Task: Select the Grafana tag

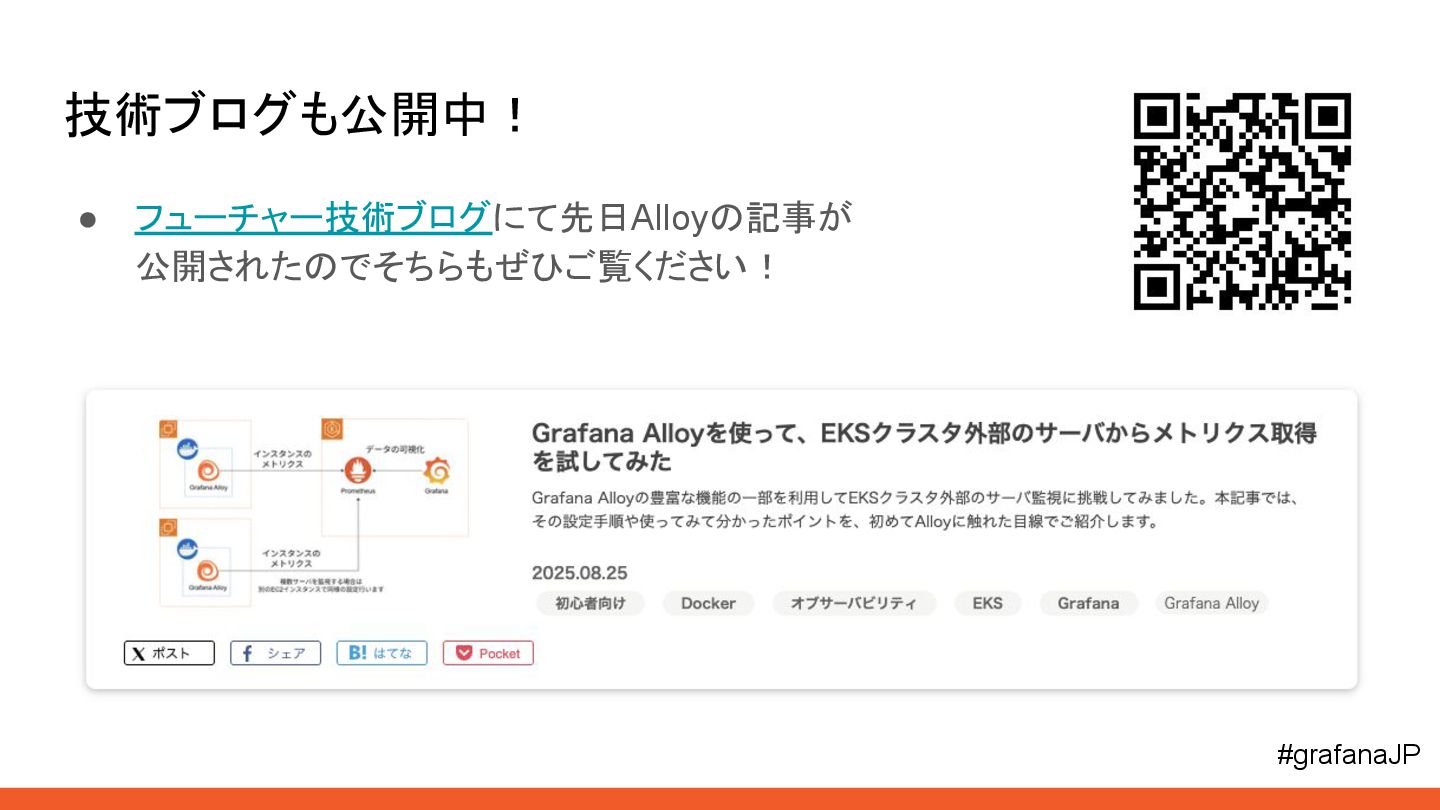Action: tap(1088, 603)
